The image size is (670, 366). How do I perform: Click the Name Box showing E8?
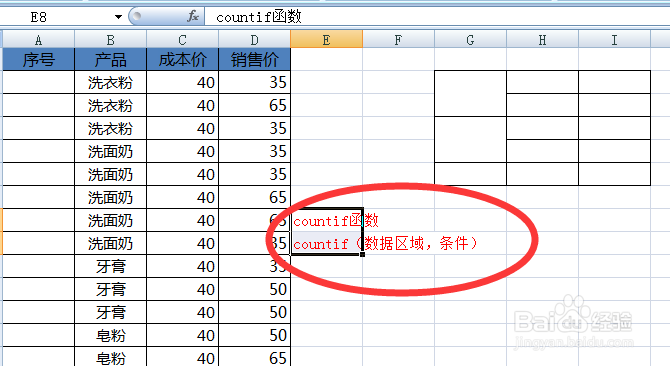[x=58, y=17]
